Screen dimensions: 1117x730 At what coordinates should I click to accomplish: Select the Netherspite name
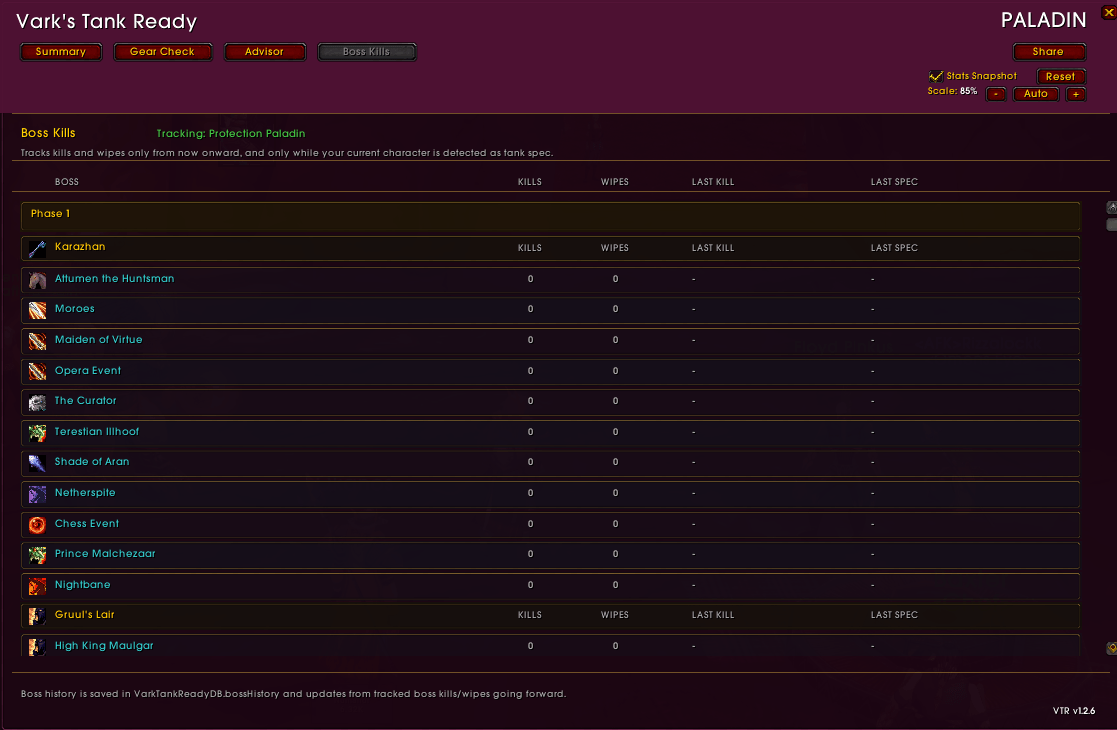click(x=85, y=493)
